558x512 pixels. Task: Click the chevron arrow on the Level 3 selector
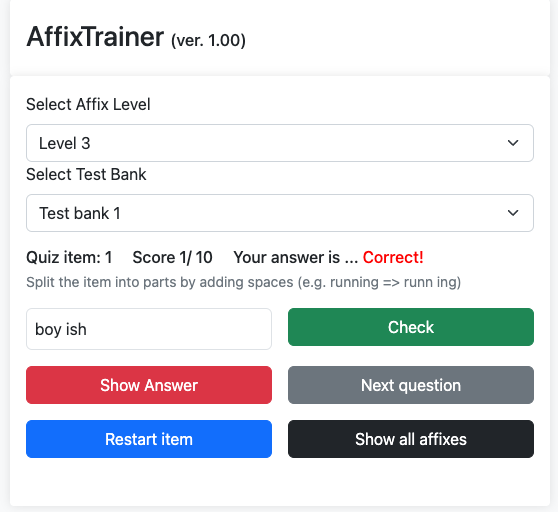[x=513, y=143]
